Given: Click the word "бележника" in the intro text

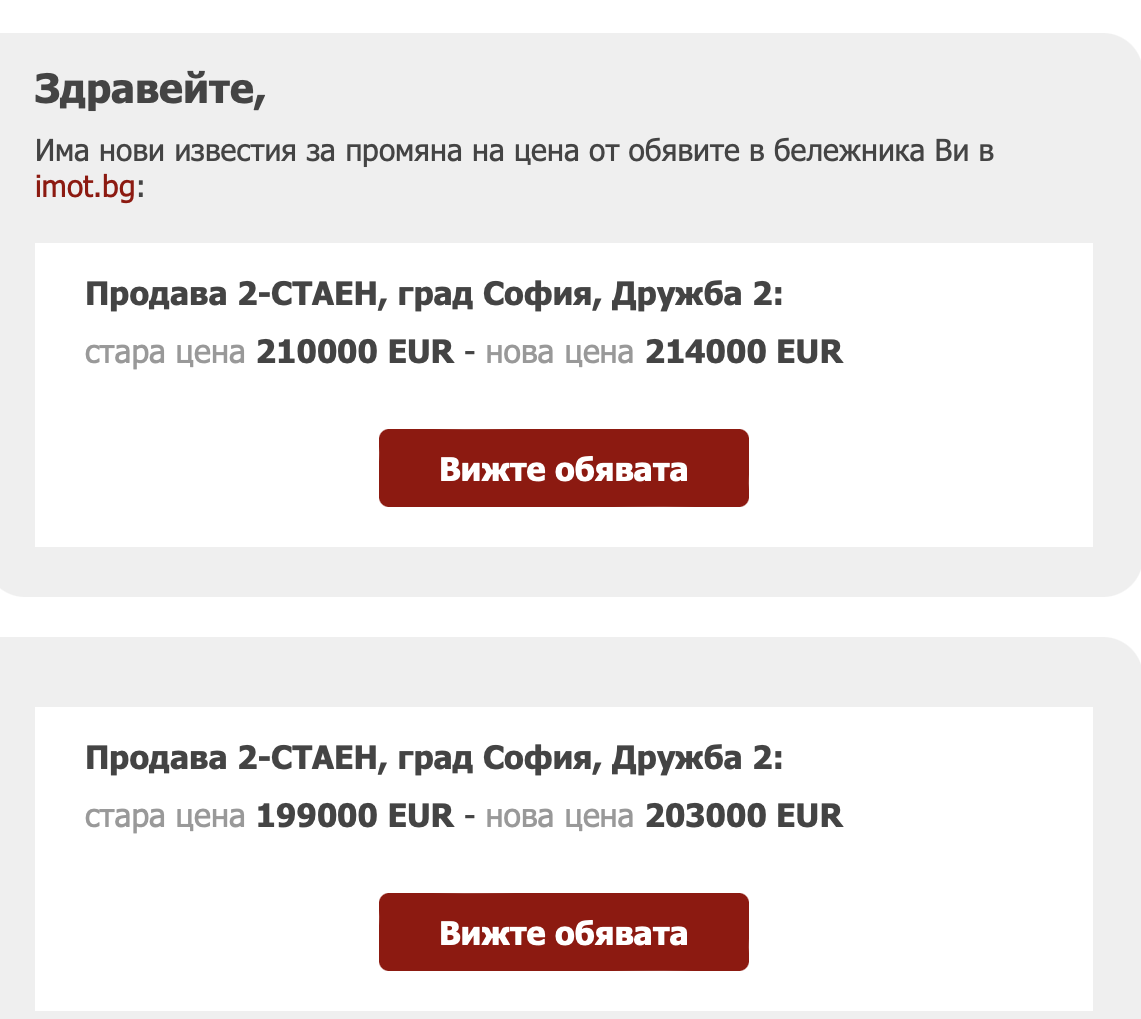Looking at the screenshot, I should (x=838, y=151).
